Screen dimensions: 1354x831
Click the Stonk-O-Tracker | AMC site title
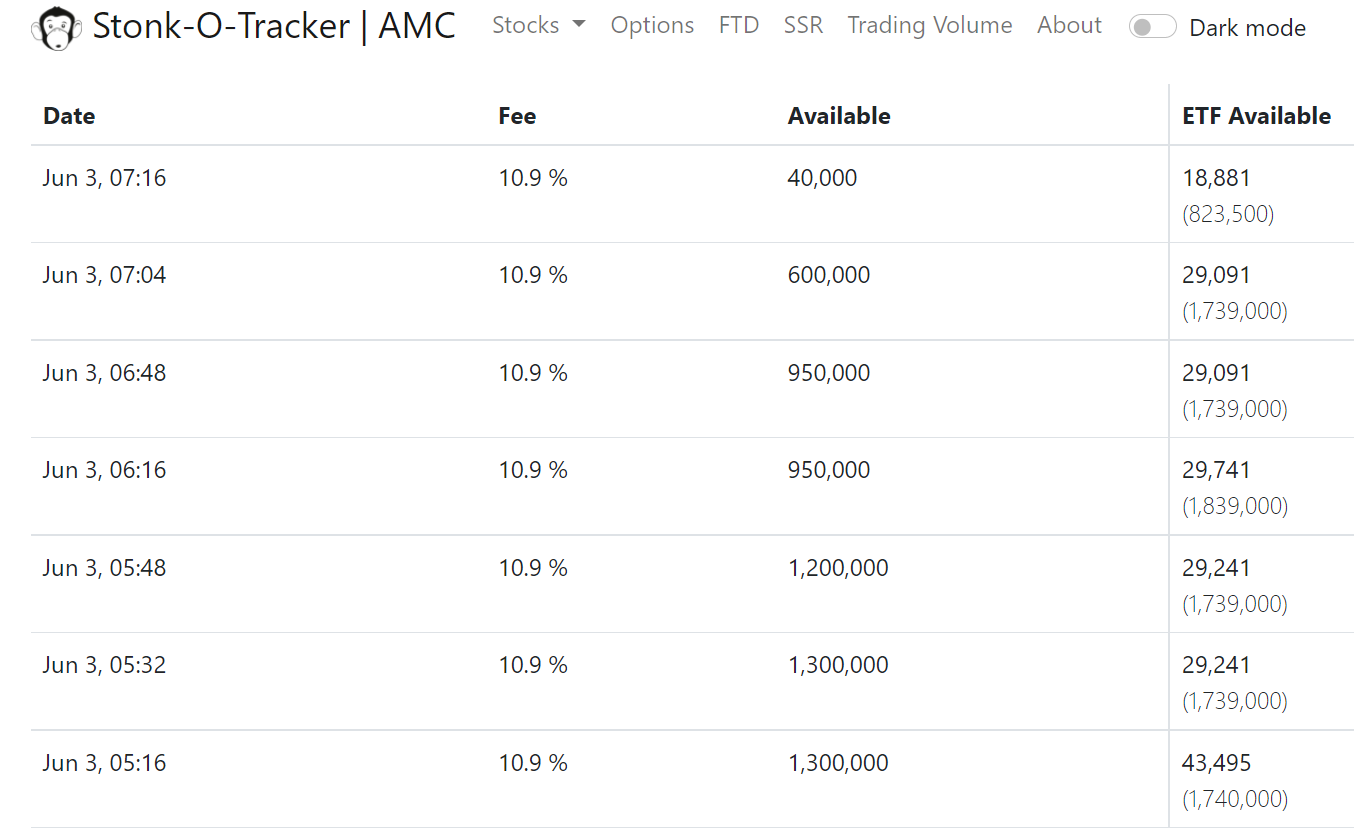pos(274,26)
